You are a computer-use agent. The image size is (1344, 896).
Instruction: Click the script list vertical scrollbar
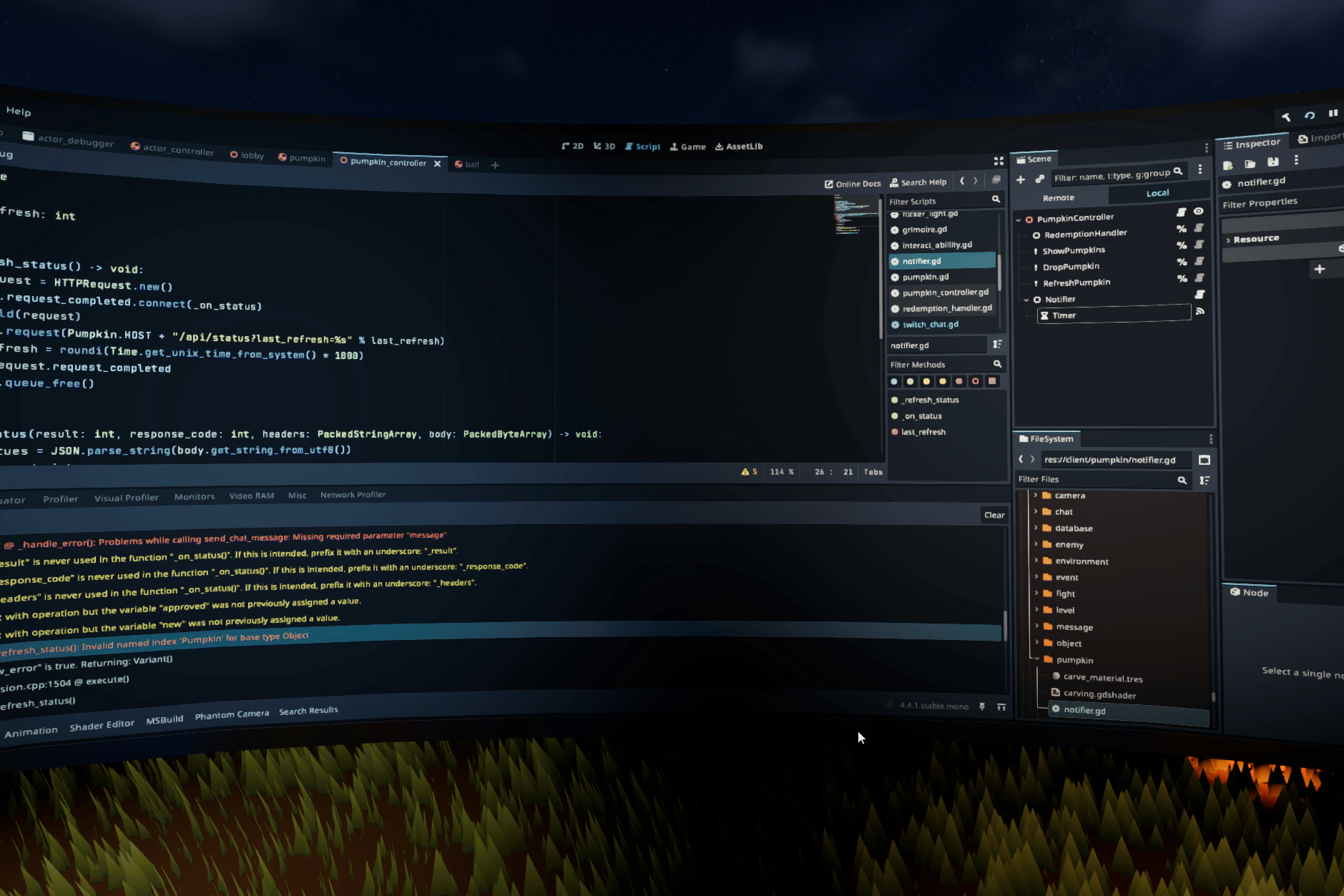point(999,272)
